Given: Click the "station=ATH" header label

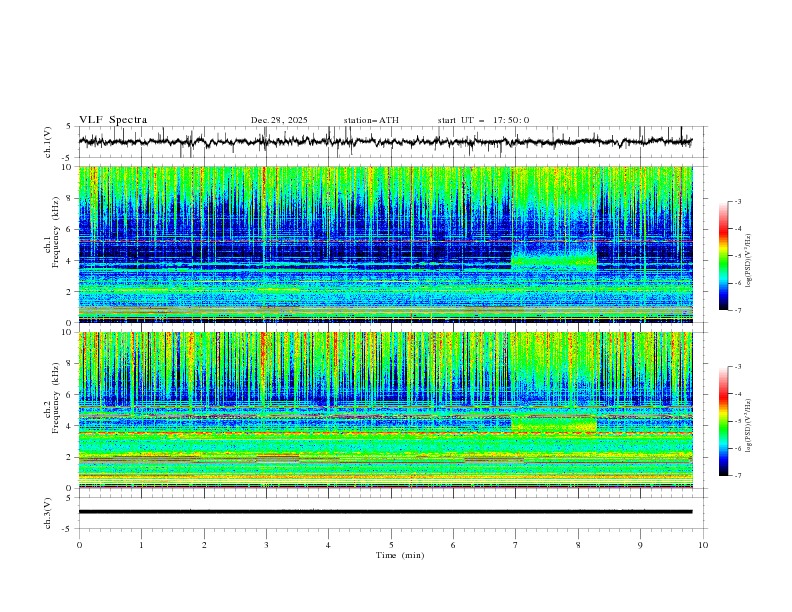Looking at the screenshot, I should [x=371, y=120].
